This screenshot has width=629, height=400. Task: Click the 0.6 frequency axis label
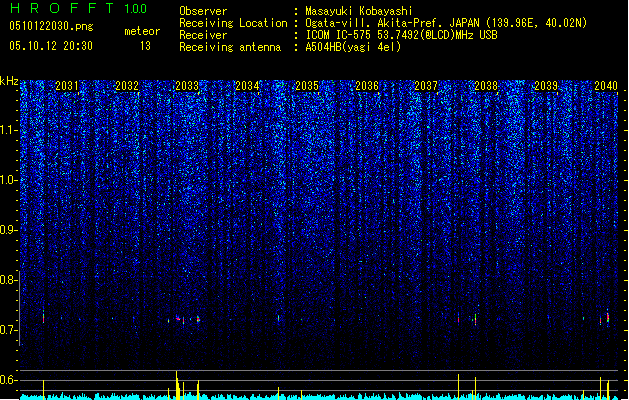(x=9, y=380)
